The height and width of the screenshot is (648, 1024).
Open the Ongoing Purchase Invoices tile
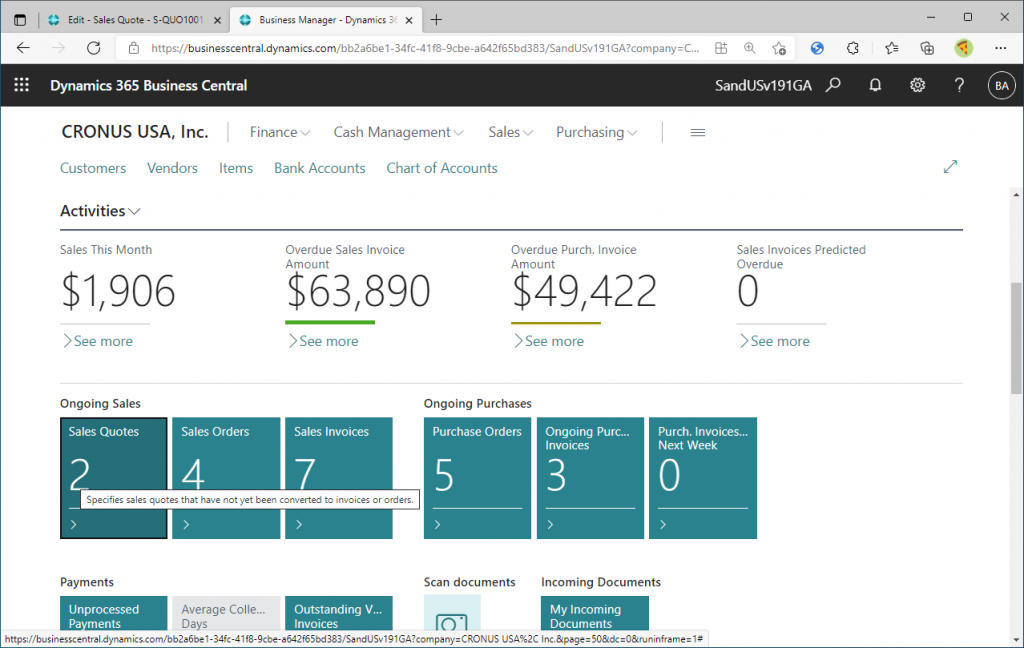coord(590,478)
